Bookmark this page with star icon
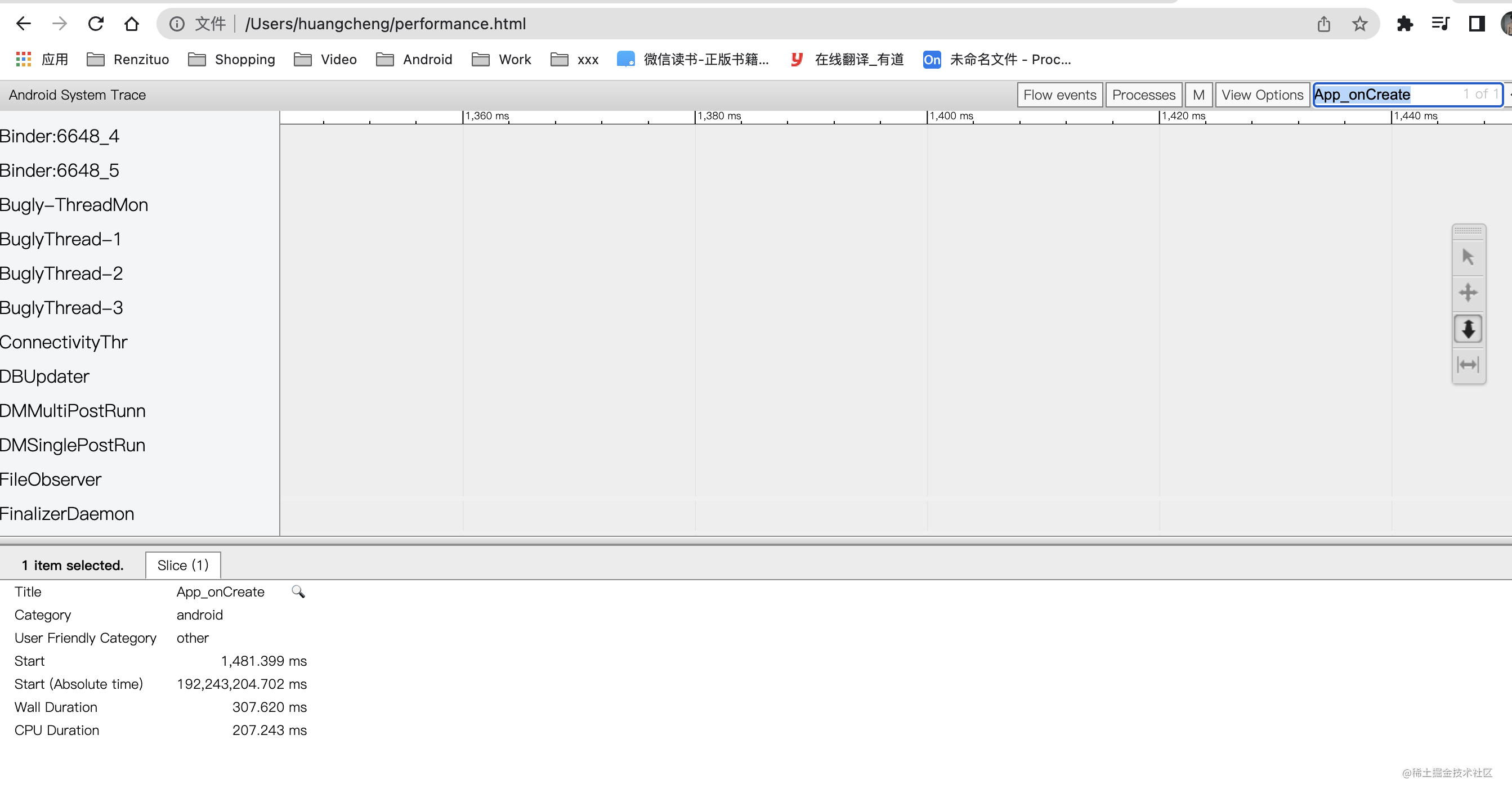This screenshot has width=1512, height=798. (1359, 24)
